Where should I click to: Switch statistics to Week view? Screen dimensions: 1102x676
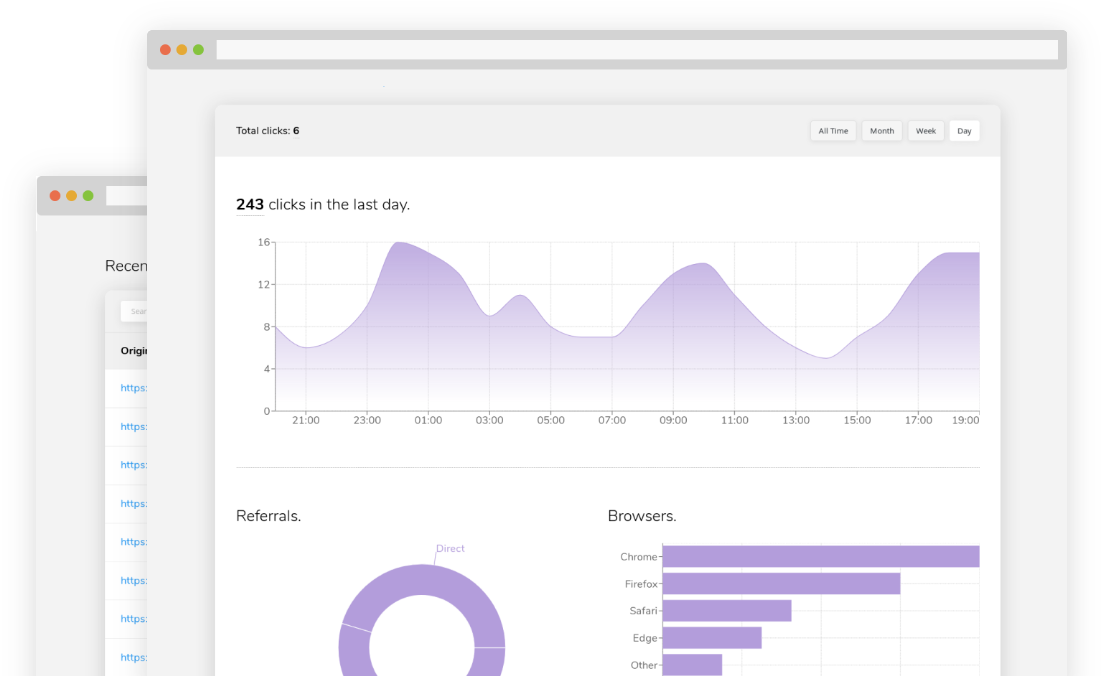926,131
